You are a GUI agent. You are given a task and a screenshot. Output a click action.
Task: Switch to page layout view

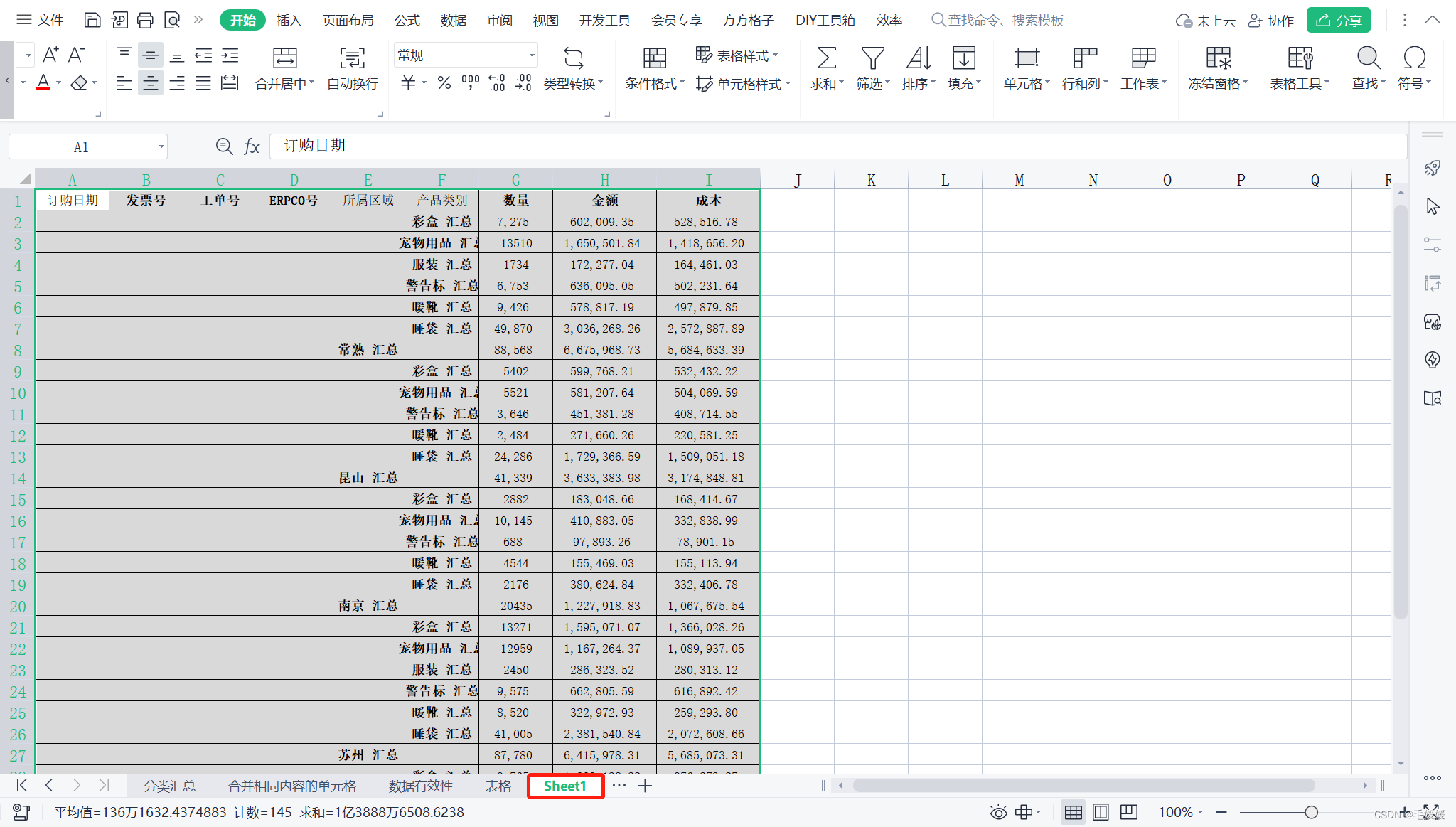(1101, 812)
